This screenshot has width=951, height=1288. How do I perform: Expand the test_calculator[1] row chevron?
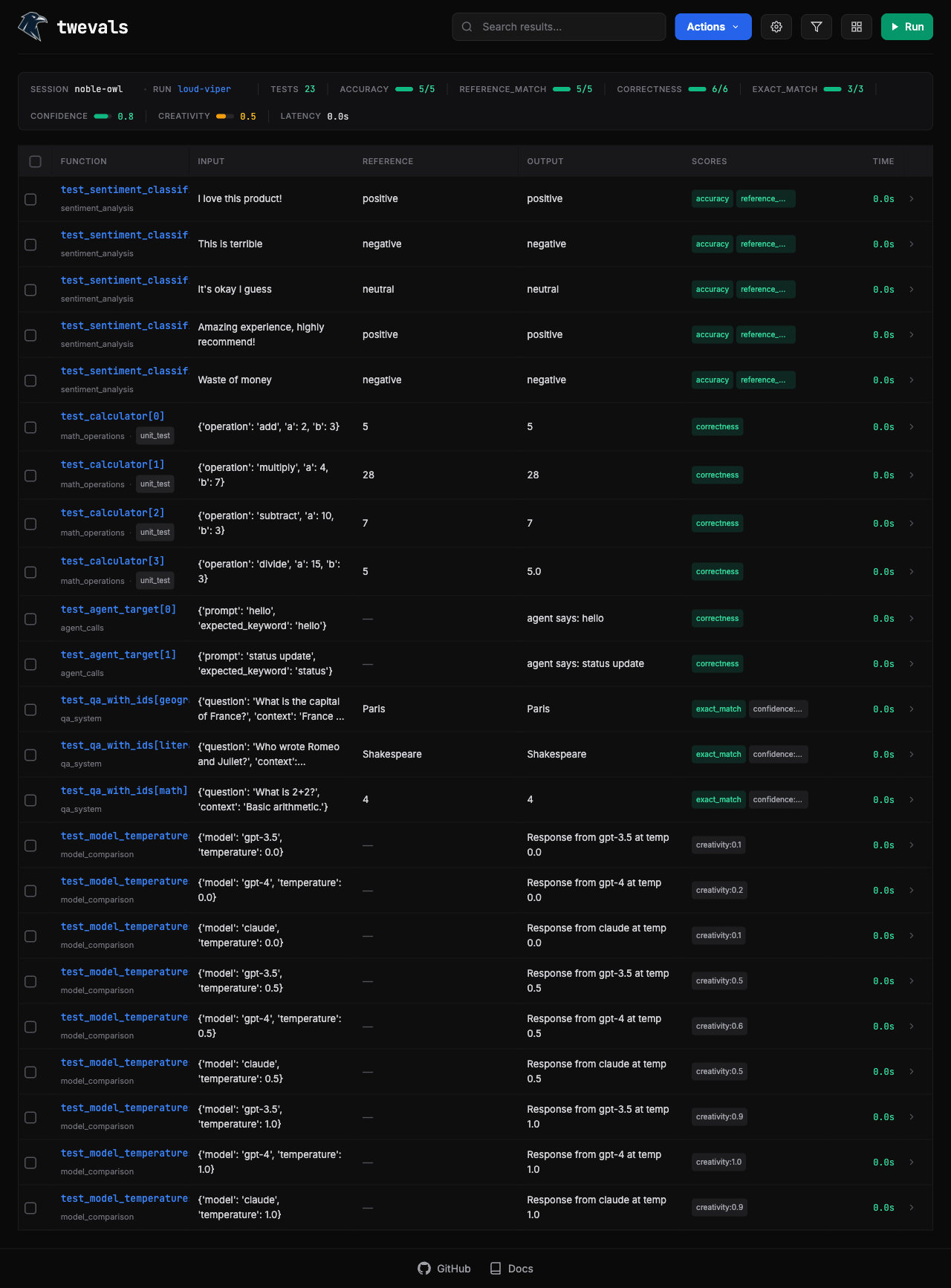[x=912, y=475]
